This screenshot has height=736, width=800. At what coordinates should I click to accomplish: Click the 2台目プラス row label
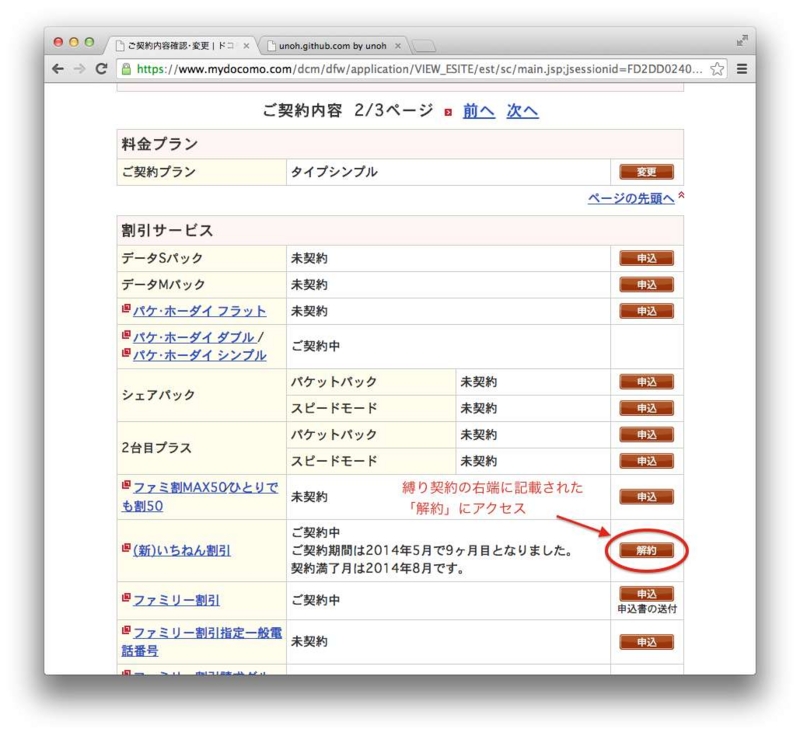coord(156,448)
